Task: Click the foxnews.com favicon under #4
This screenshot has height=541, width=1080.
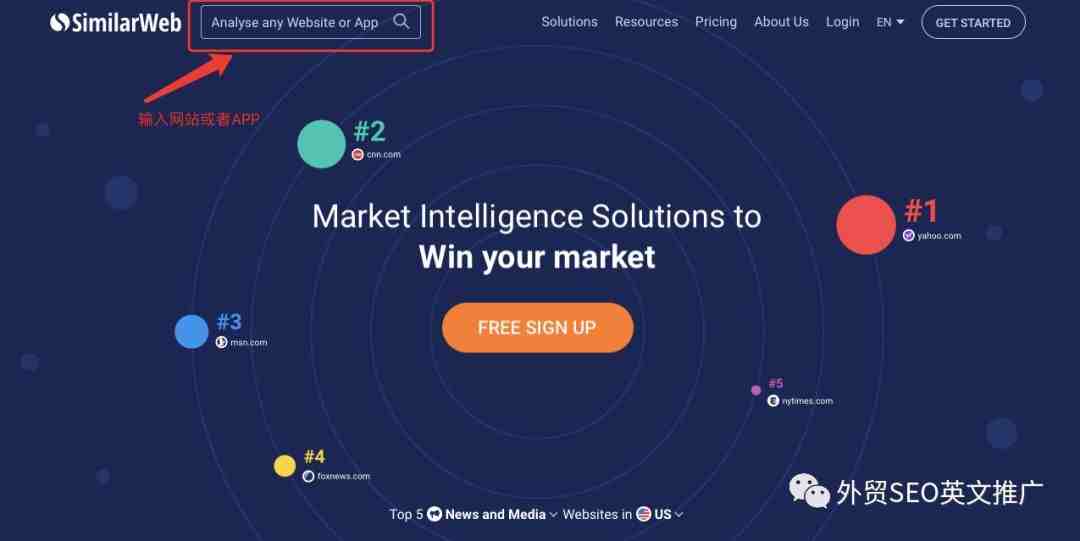Action: (x=309, y=476)
